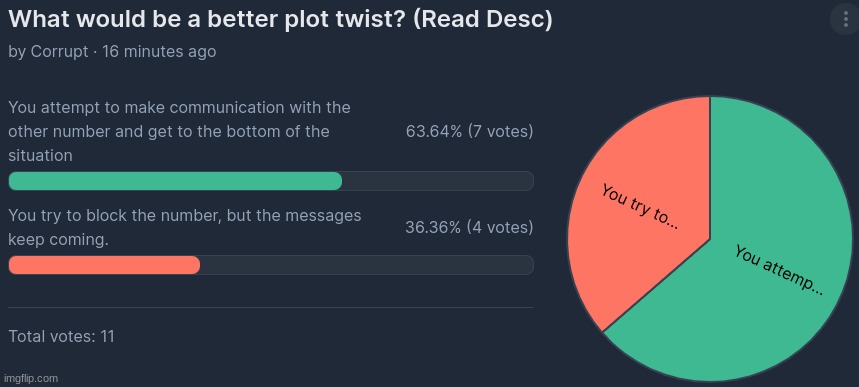
Task: Click the 'You attemp...' pie label
Action: (779, 270)
